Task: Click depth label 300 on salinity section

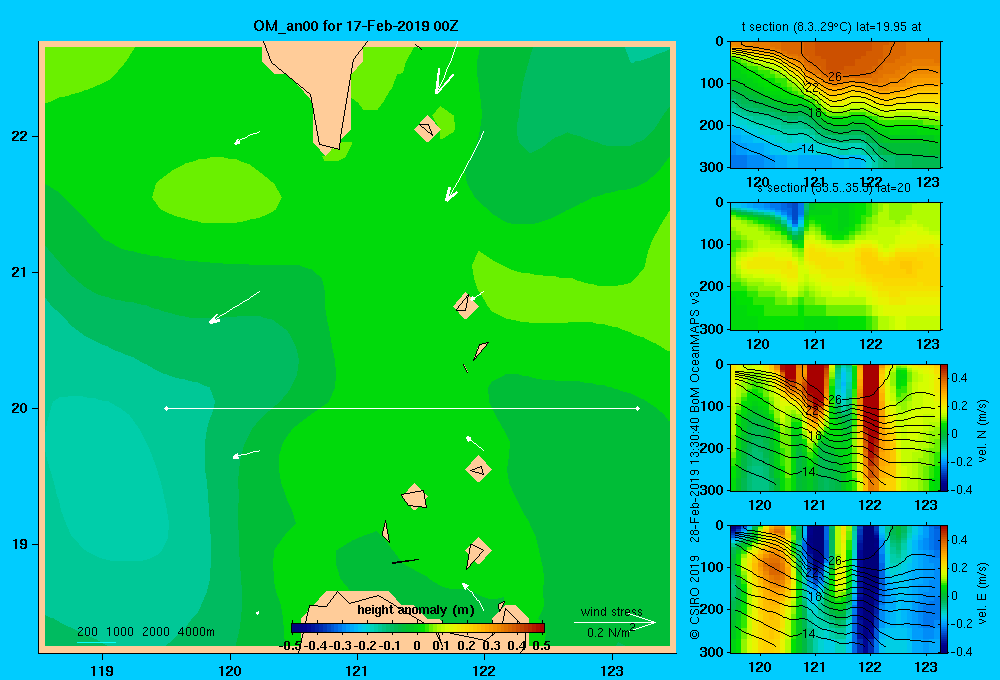Action: pos(712,329)
